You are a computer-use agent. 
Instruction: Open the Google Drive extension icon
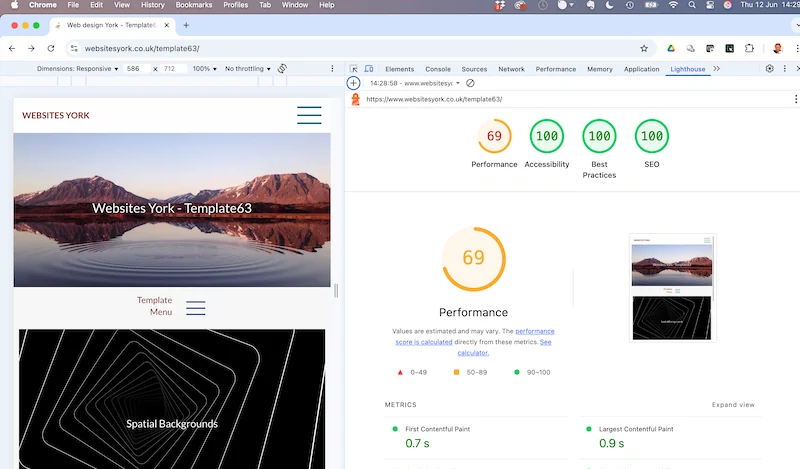tap(671, 48)
